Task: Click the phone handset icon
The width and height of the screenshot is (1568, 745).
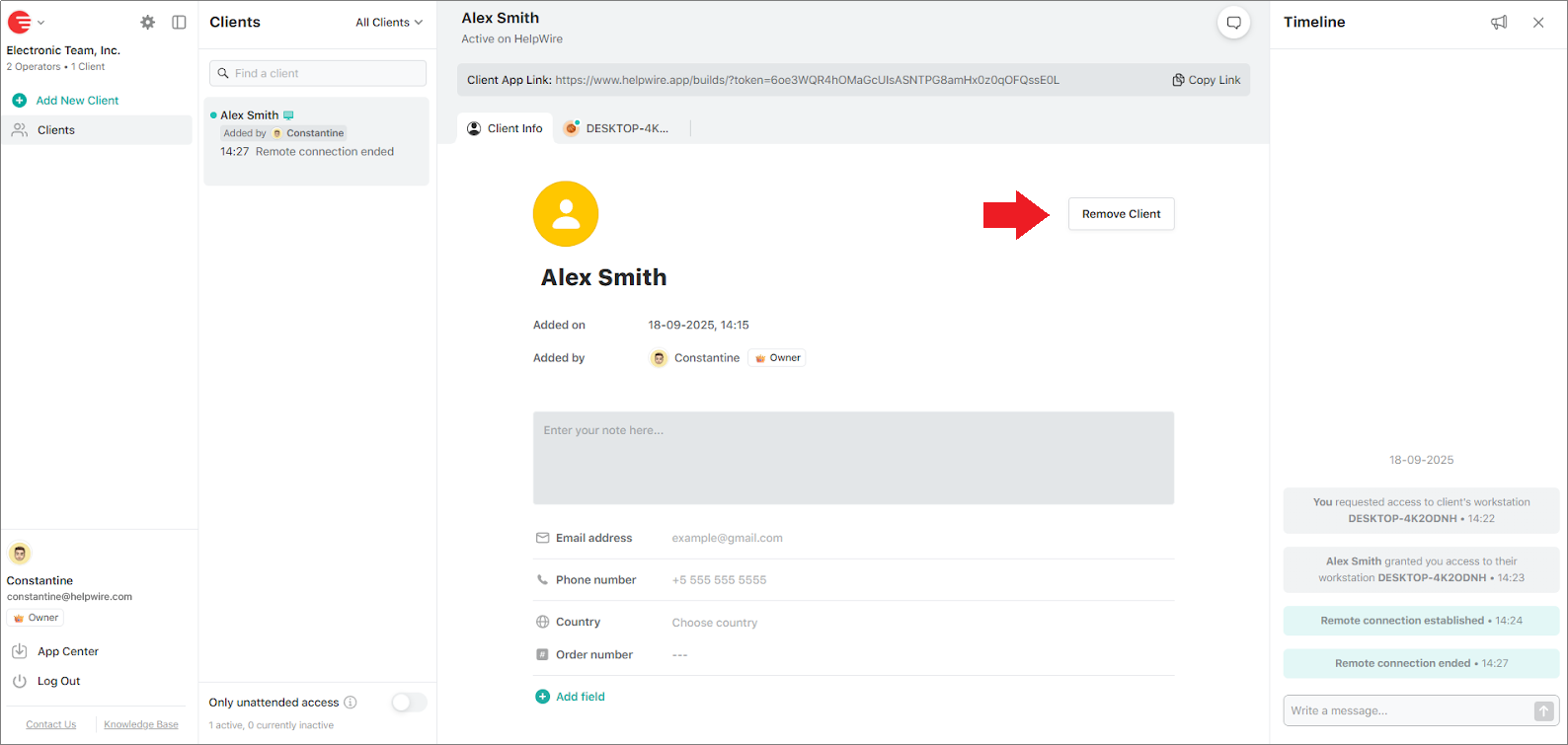Action: tap(542, 580)
